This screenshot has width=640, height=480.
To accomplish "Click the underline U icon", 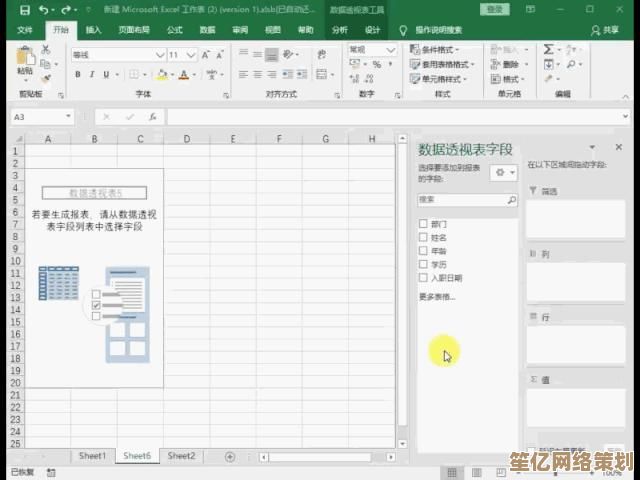I will 105,74.
